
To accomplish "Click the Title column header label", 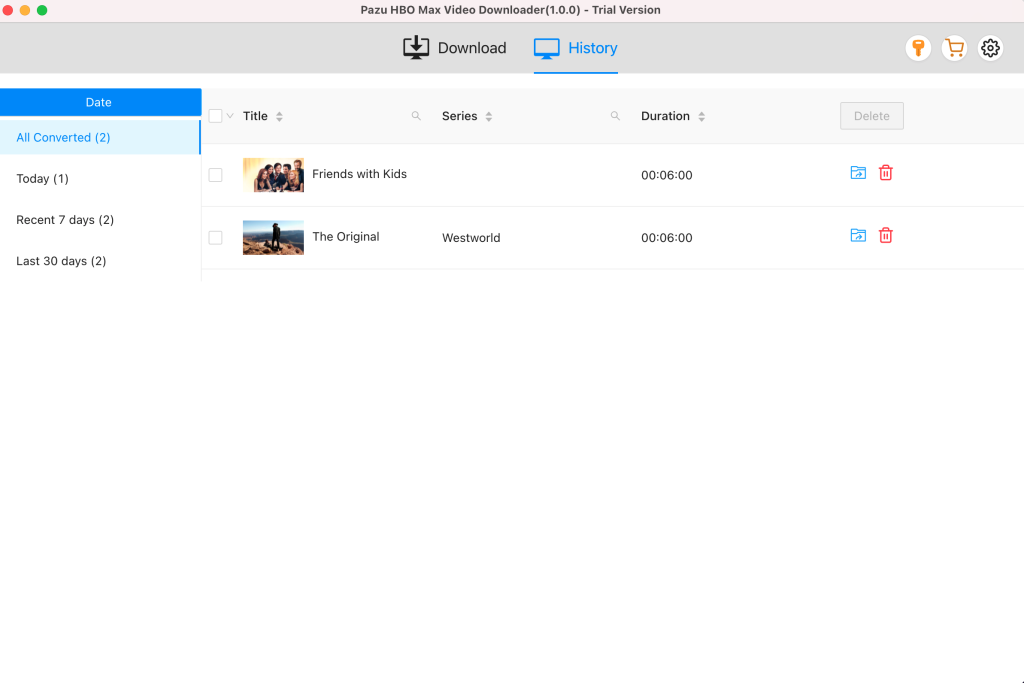I will (x=255, y=116).
